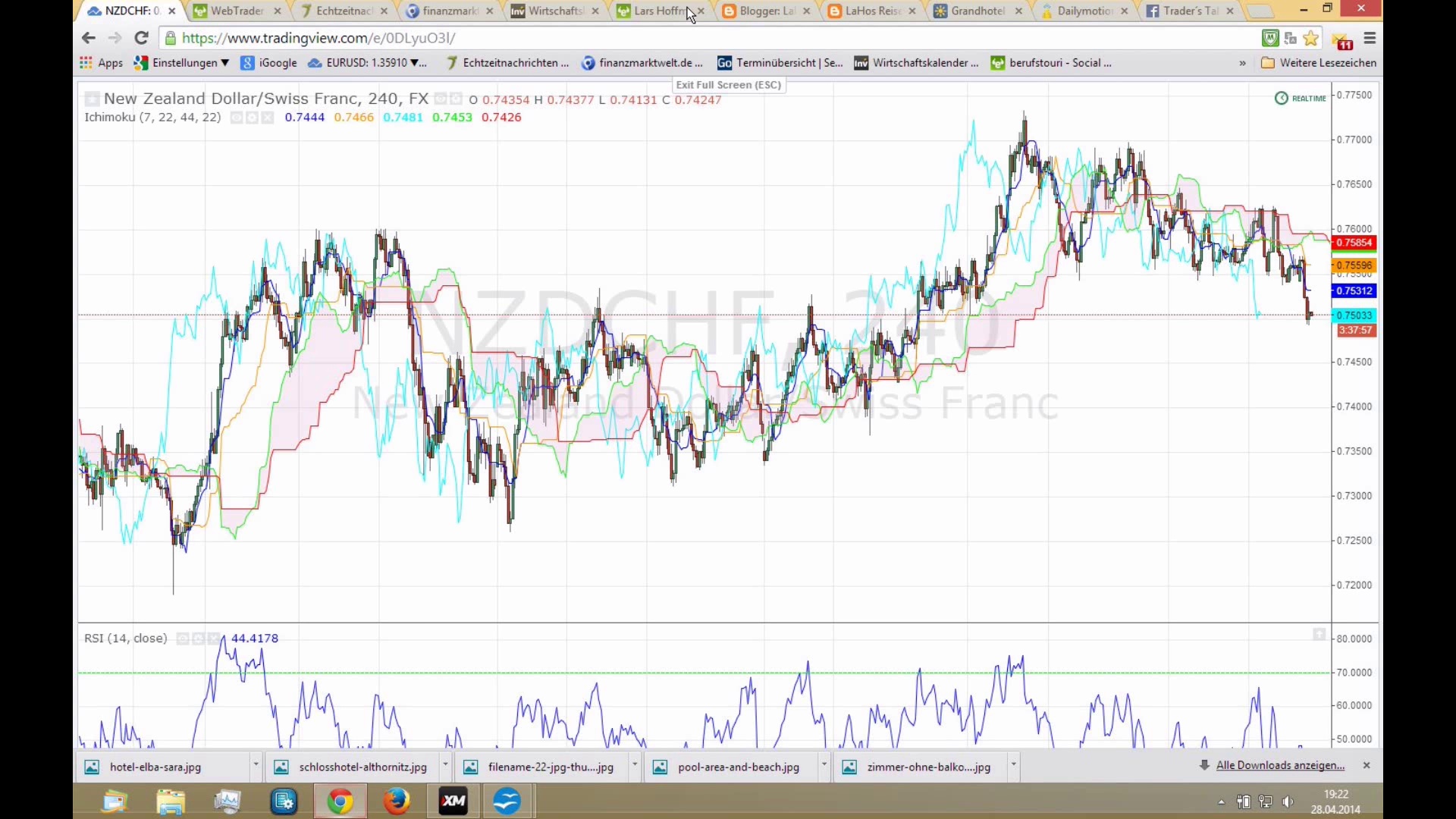Click the bookmark star in address bar
Image resolution: width=1456 pixels, height=819 pixels.
click(1311, 38)
